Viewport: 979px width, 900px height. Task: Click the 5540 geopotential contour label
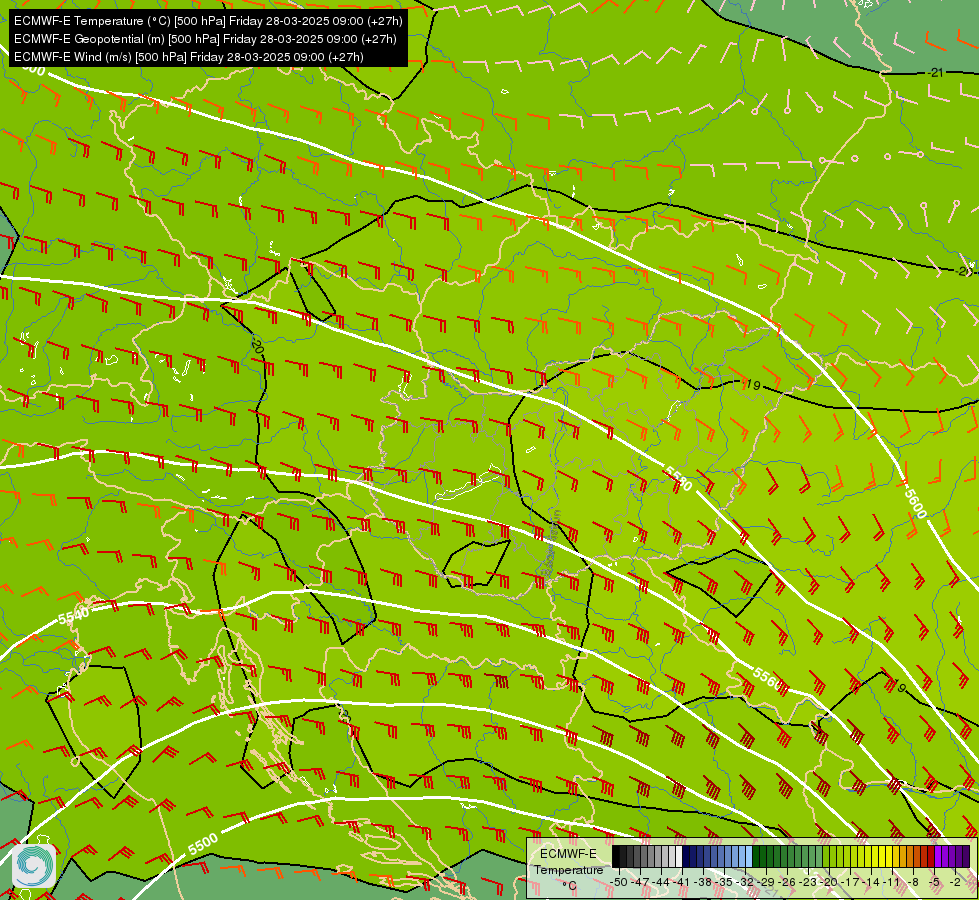(74, 616)
